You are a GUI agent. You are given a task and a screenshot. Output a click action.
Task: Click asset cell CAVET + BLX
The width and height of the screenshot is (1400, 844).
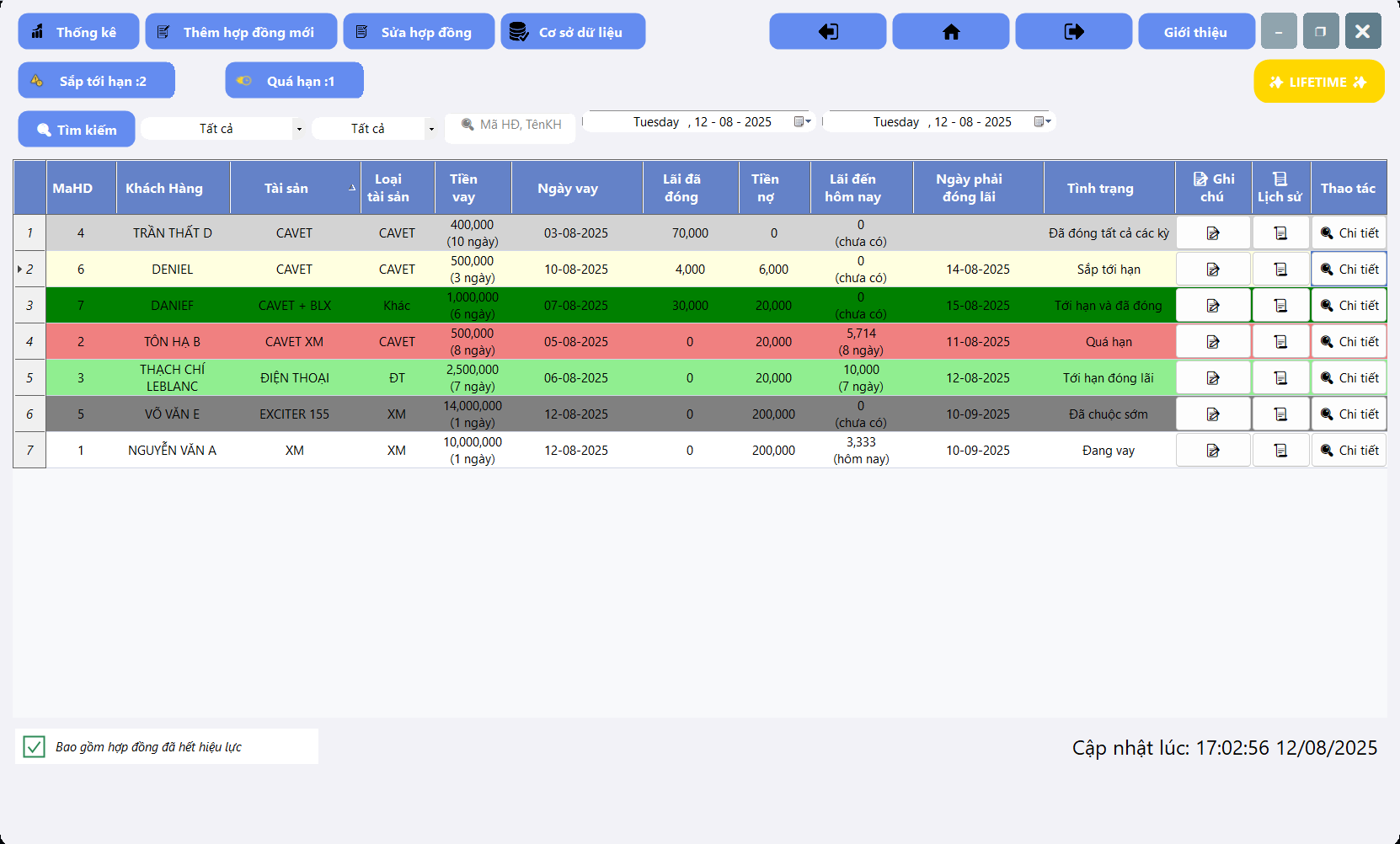[295, 306]
